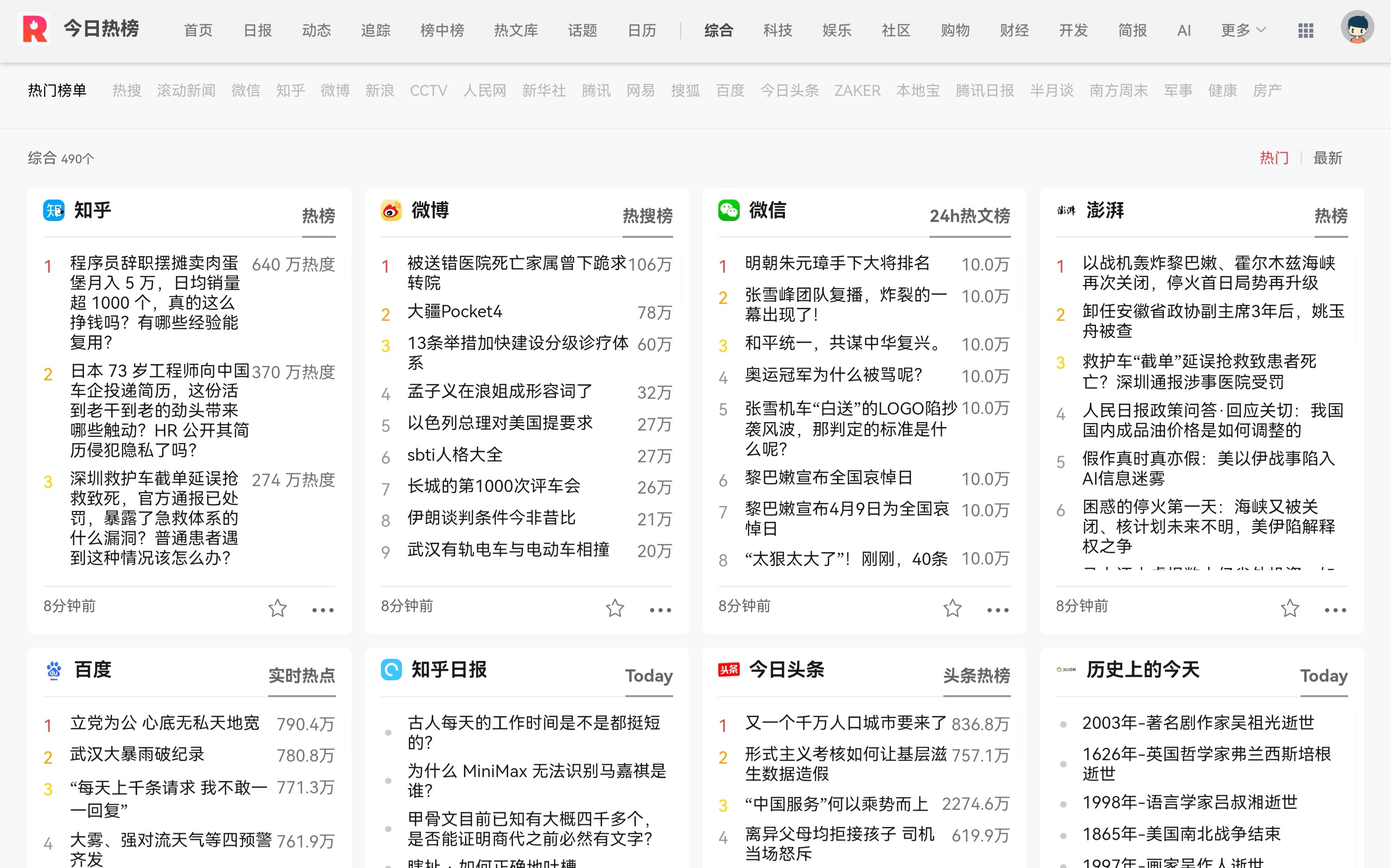Open the 热文库 nav item
This screenshot has width=1391, height=868.
coord(516,30)
